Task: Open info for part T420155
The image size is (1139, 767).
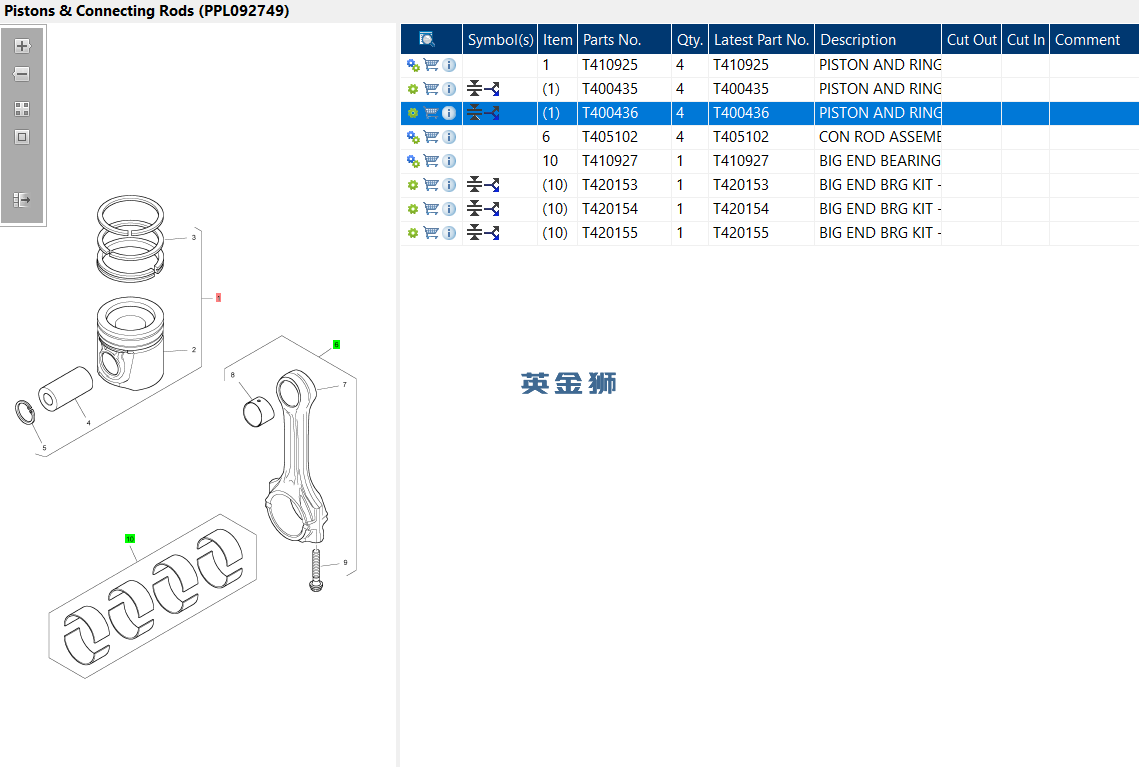Action: [x=449, y=233]
